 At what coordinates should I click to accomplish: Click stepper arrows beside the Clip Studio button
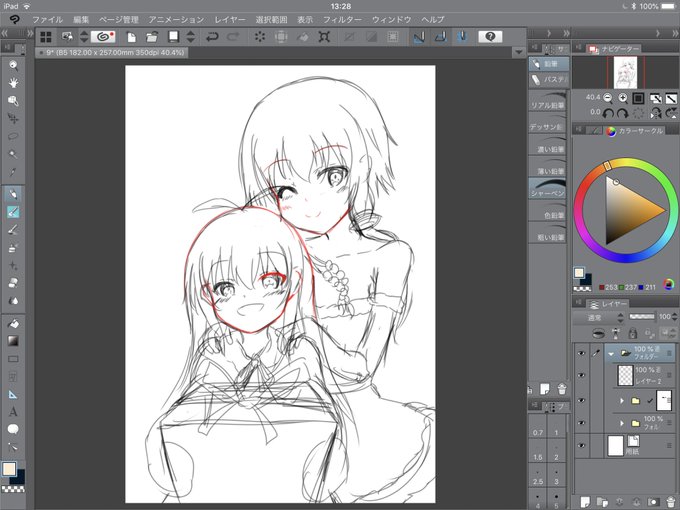tap(84, 37)
